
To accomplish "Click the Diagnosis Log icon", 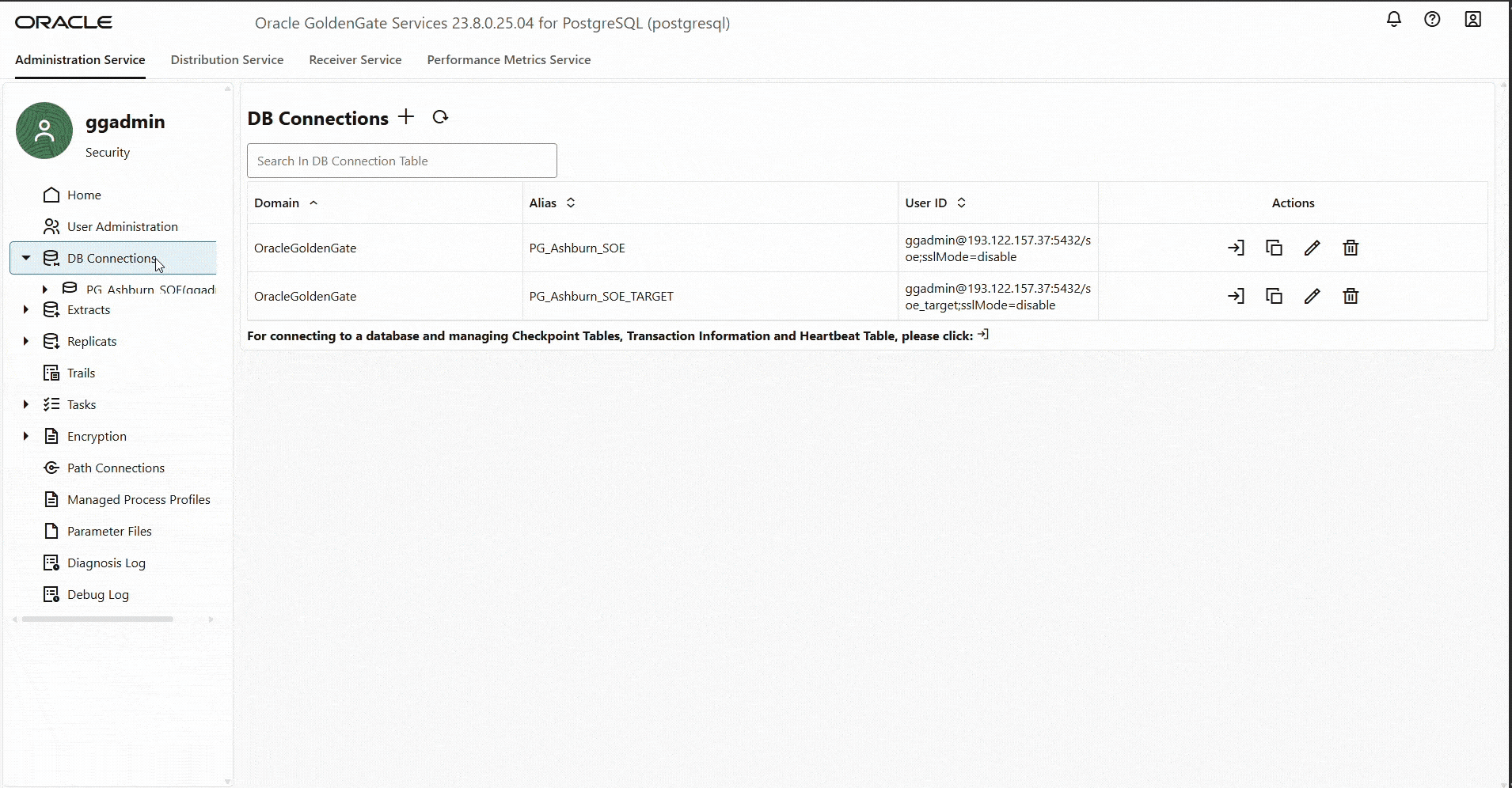I will [x=51, y=563].
